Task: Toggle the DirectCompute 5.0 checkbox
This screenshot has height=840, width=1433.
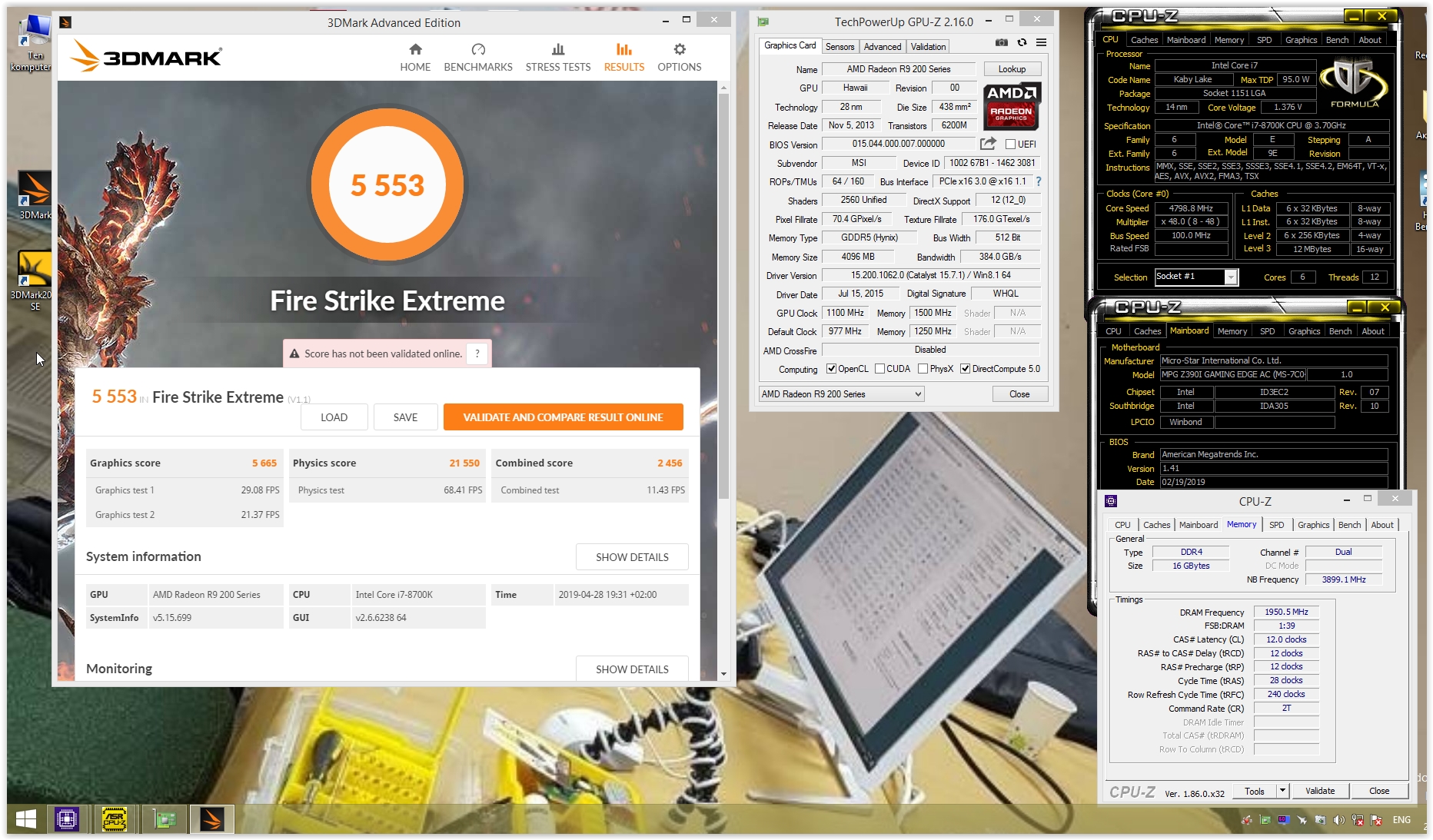Action: point(966,369)
